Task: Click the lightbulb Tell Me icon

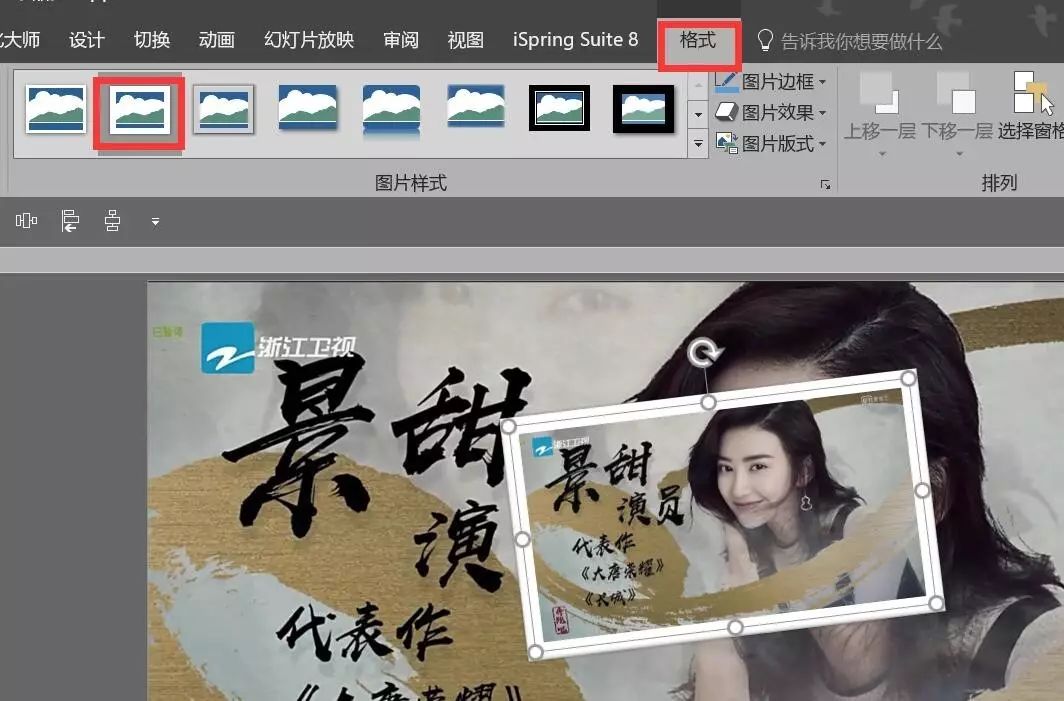Action: click(x=765, y=41)
